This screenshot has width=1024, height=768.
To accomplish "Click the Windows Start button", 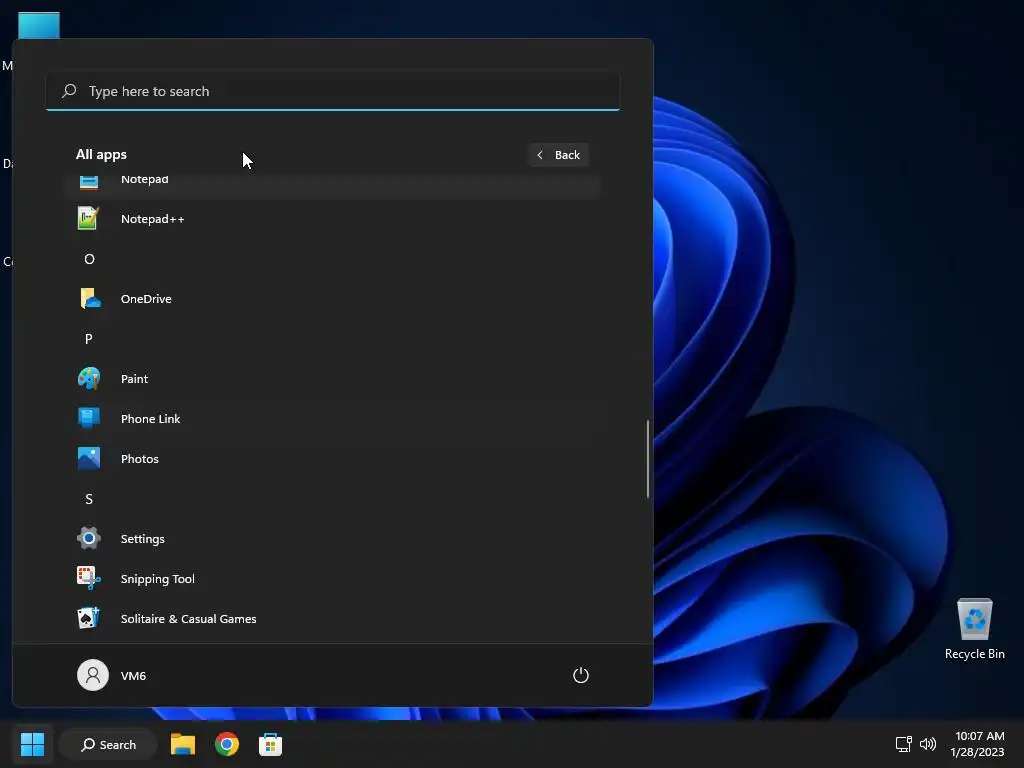I will (32, 744).
